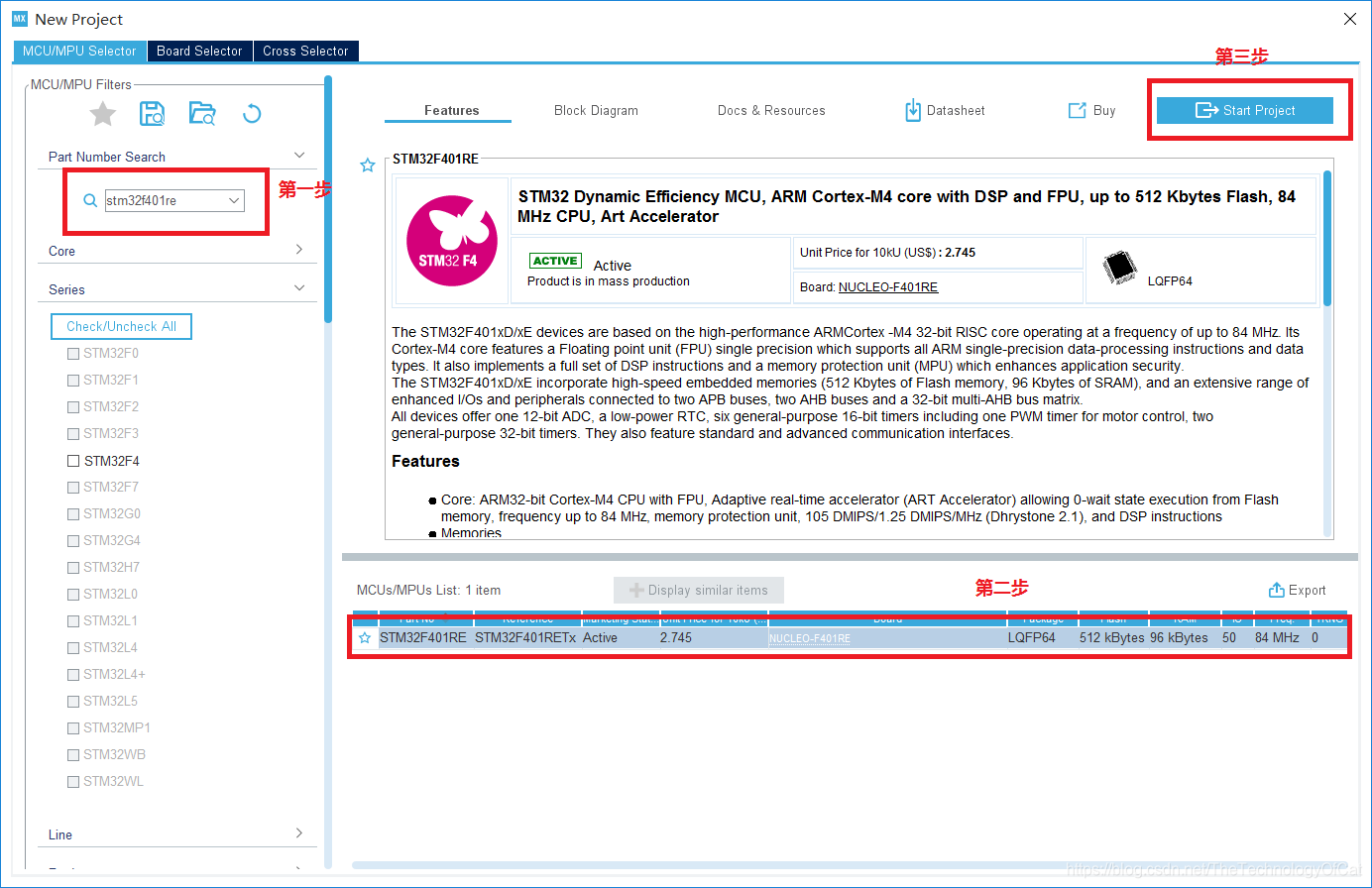
Task: Tick the STM32F7 series checkbox
Action: 73,487
